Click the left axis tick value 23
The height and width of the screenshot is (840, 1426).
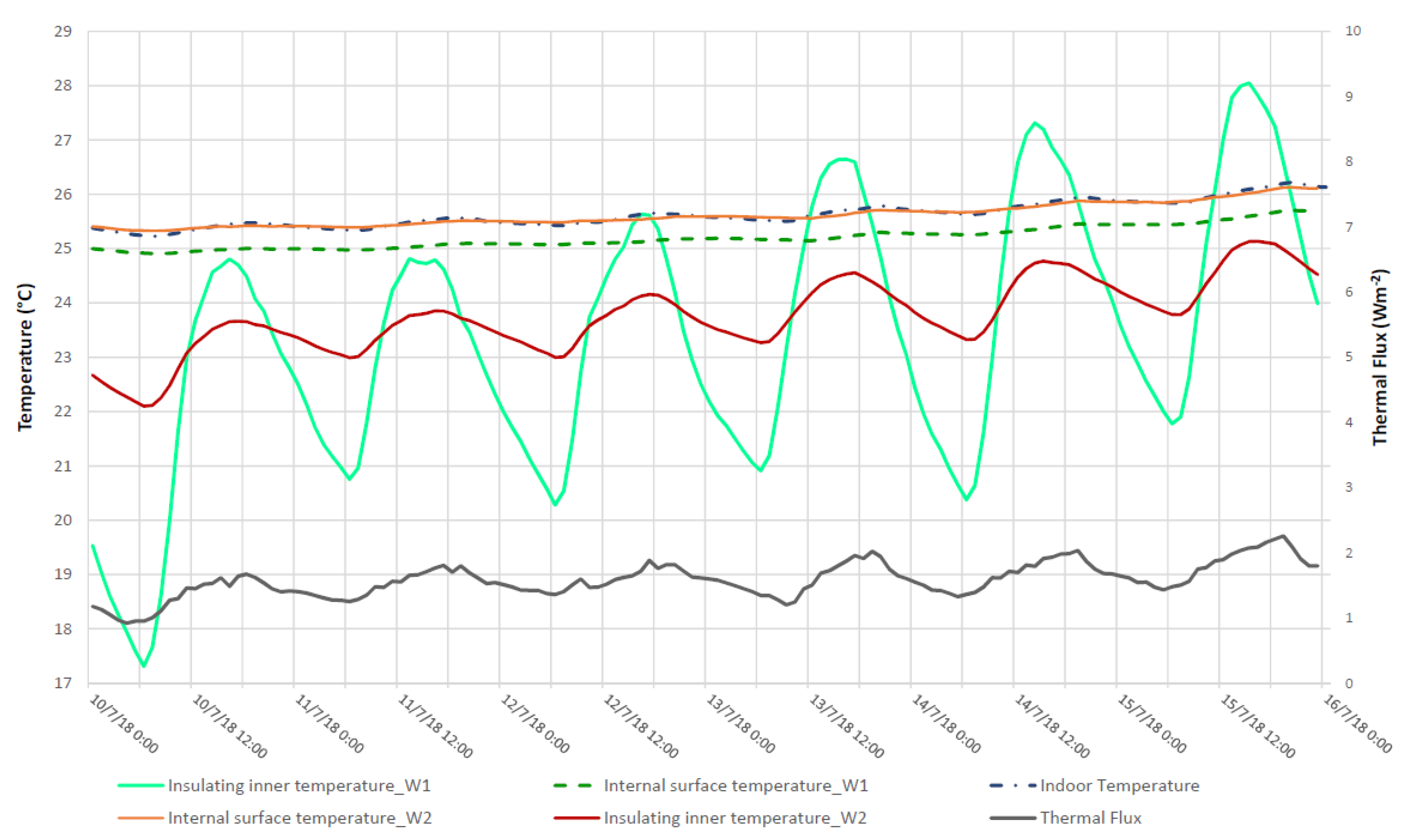coord(63,357)
